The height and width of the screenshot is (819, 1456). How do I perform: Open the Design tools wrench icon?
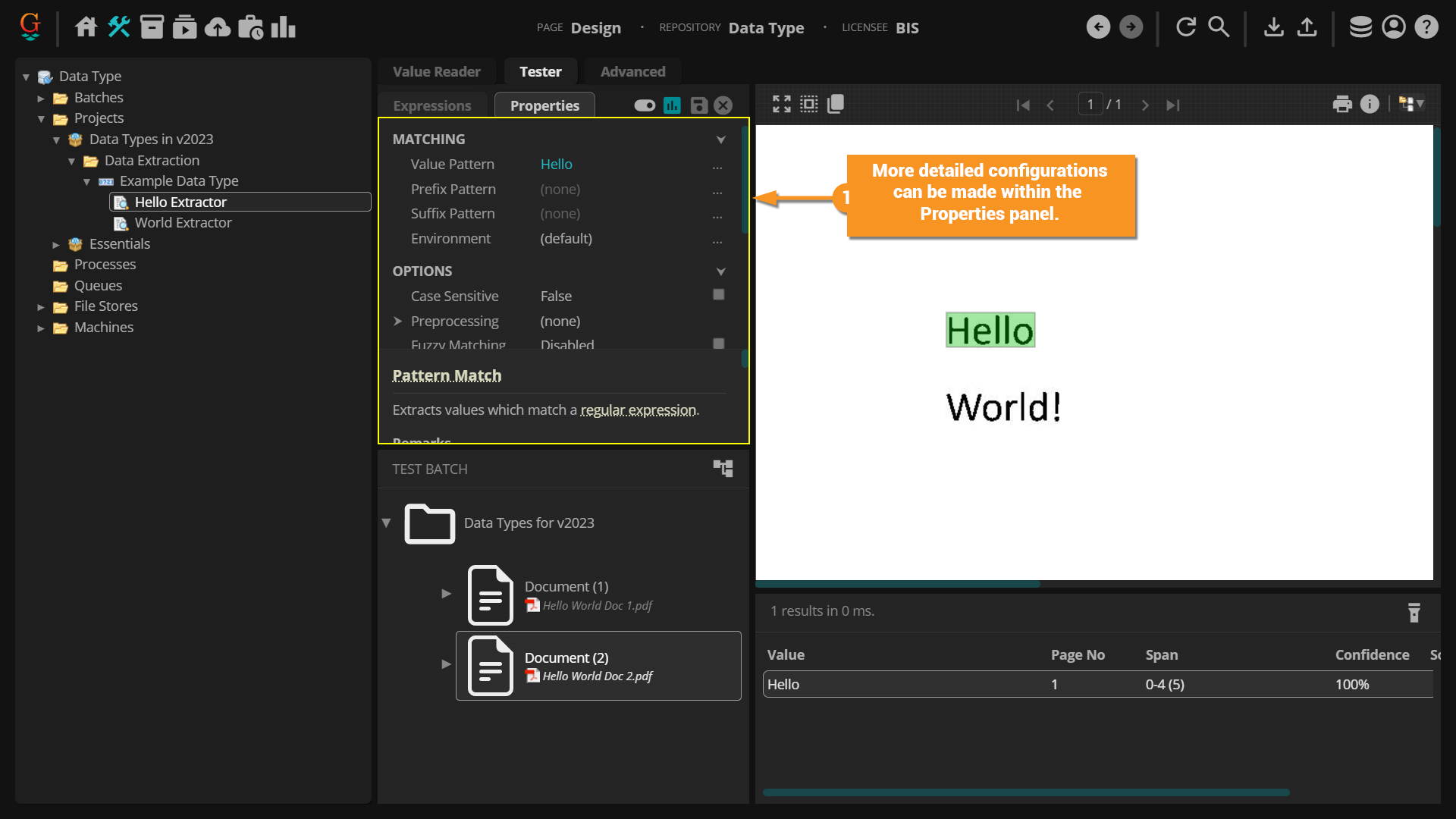tap(119, 27)
